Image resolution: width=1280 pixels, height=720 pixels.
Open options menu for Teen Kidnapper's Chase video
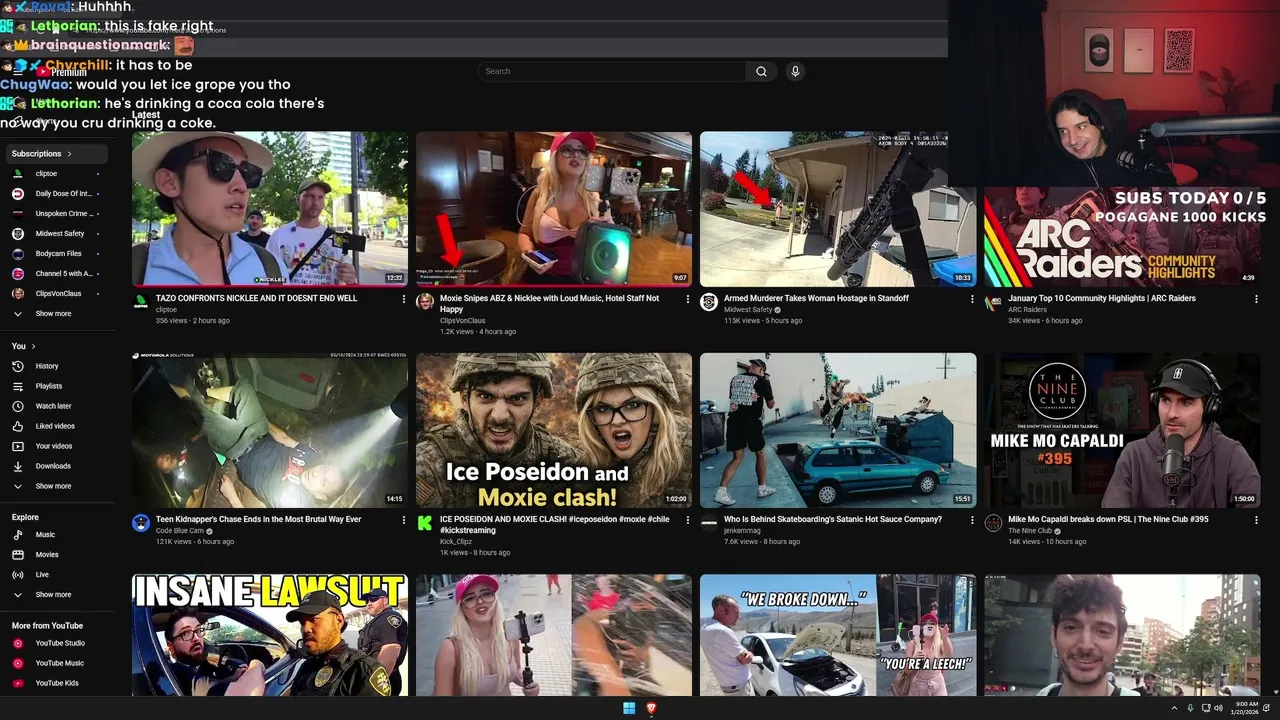pos(404,520)
